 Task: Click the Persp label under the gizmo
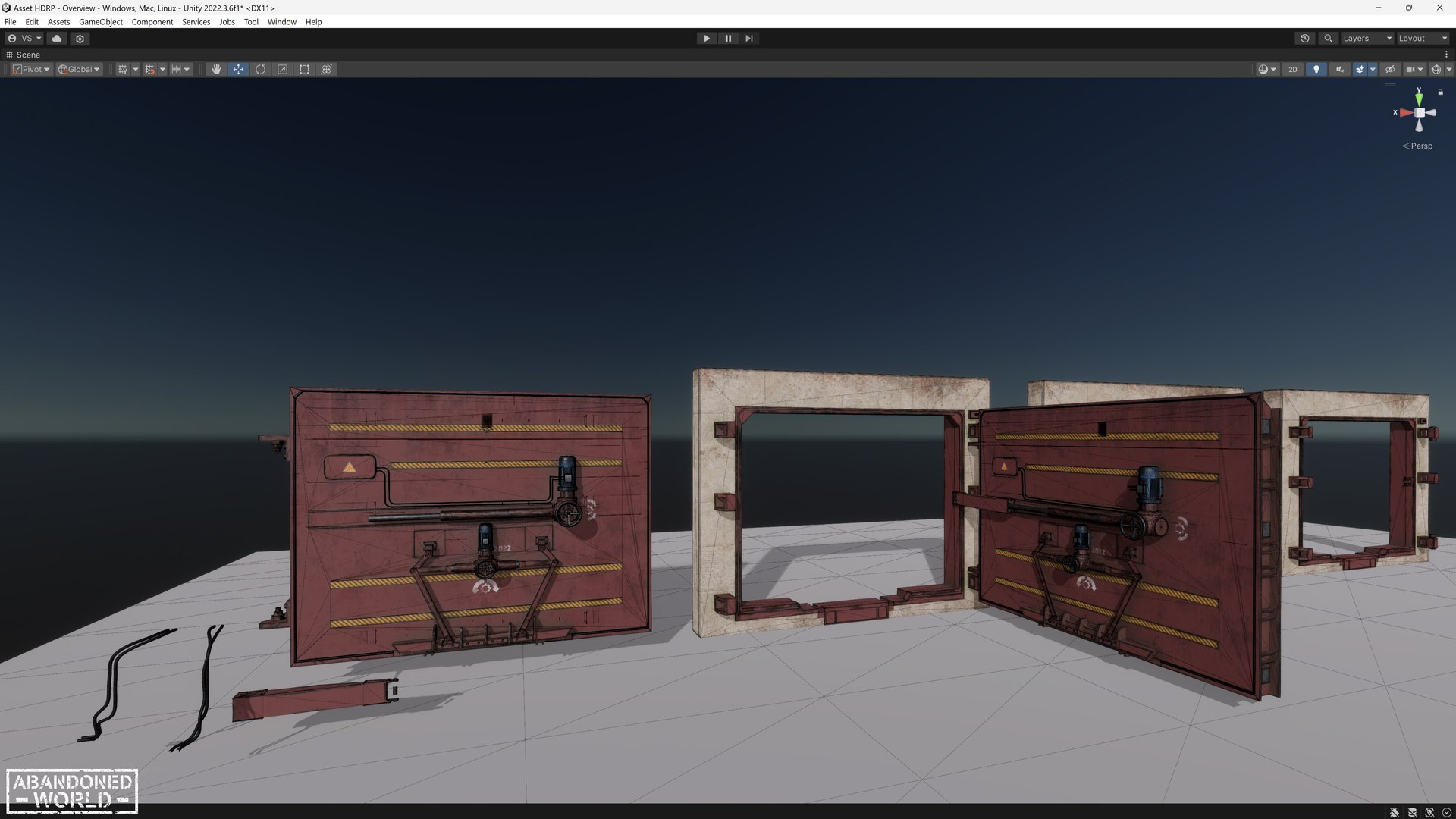pyautogui.click(x=1421, y=146)
